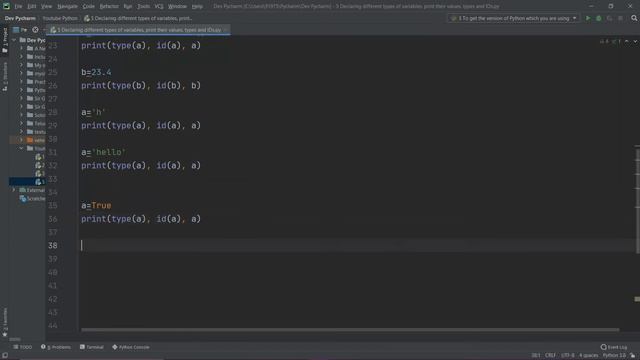Viewport: 640px width, 360px height.
Task: Open the Refactor menu
Action: 109,6
